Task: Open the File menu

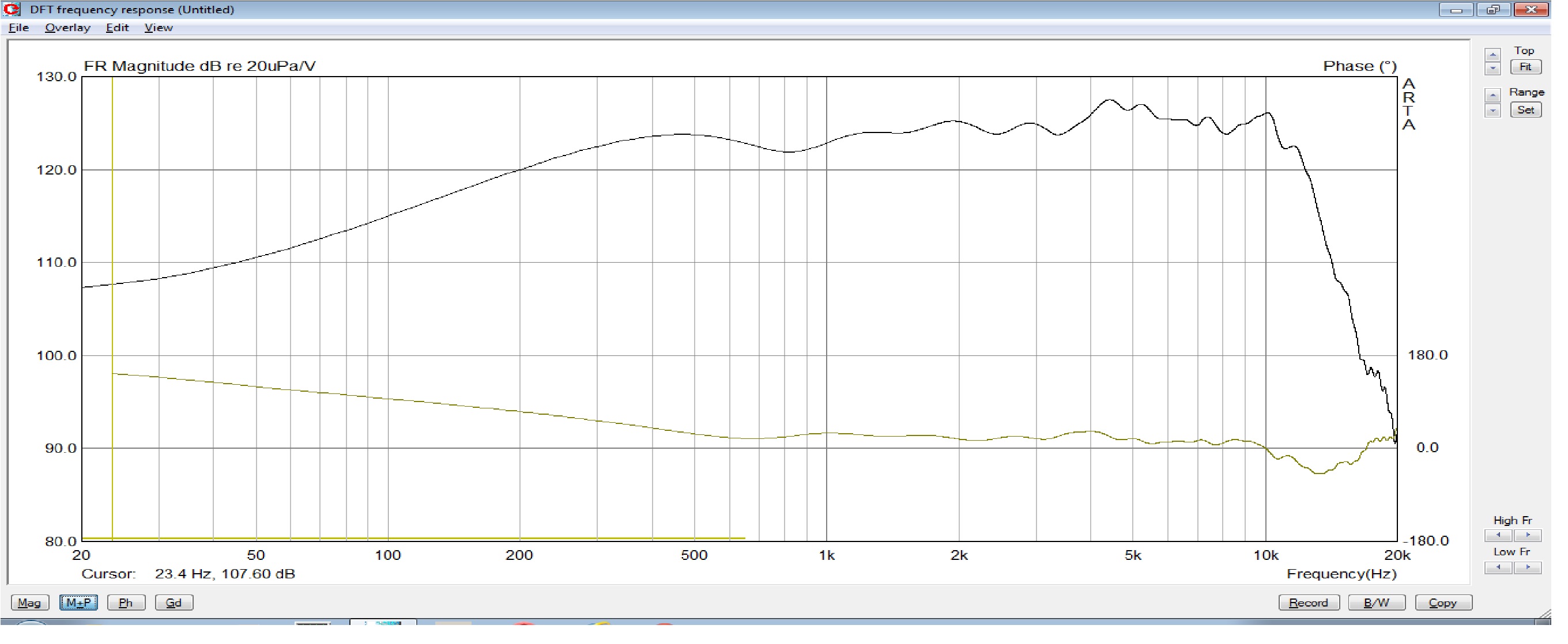Action: tap(19, 28)
